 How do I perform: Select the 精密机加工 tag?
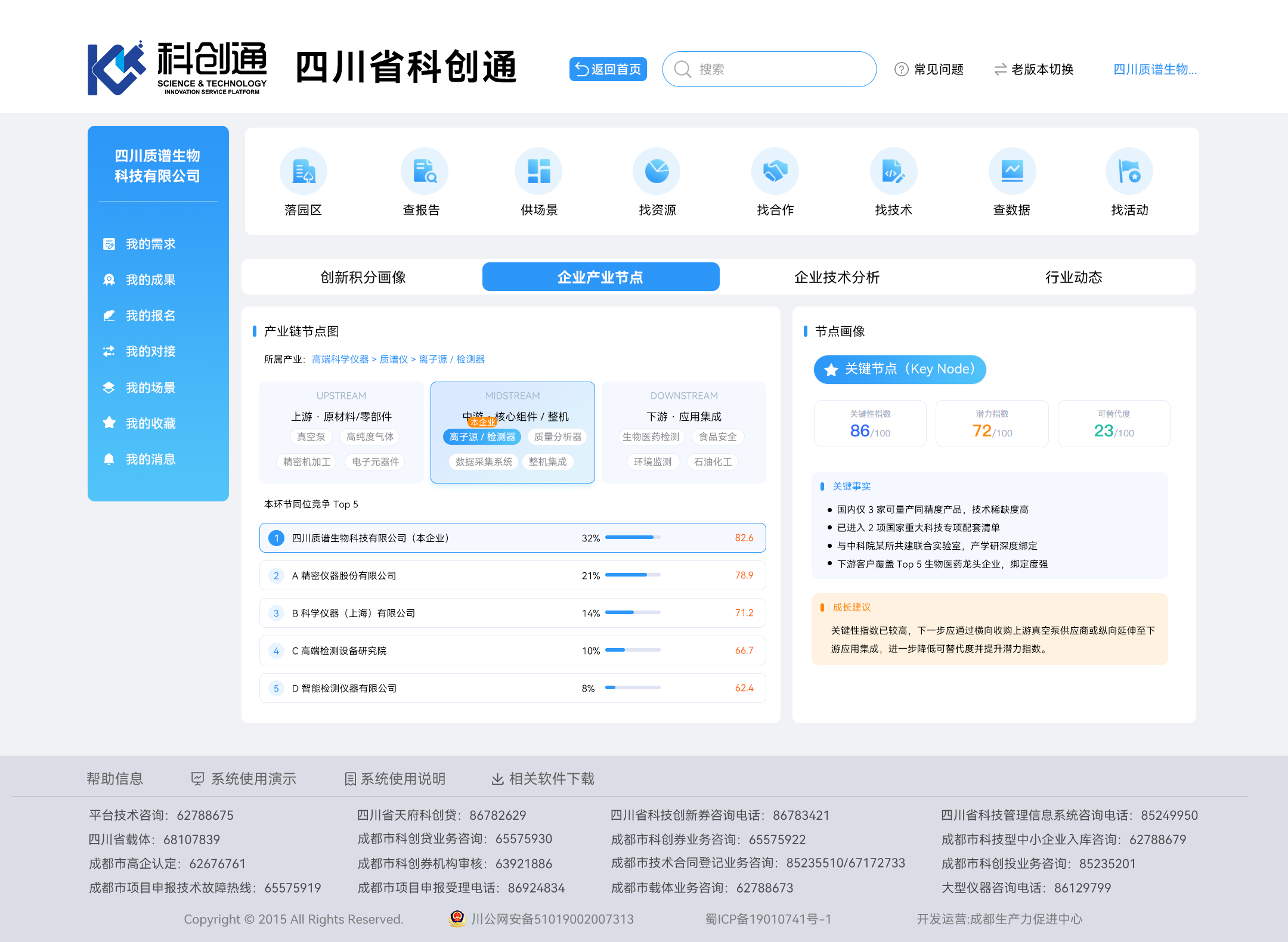[x=306, y=462]
